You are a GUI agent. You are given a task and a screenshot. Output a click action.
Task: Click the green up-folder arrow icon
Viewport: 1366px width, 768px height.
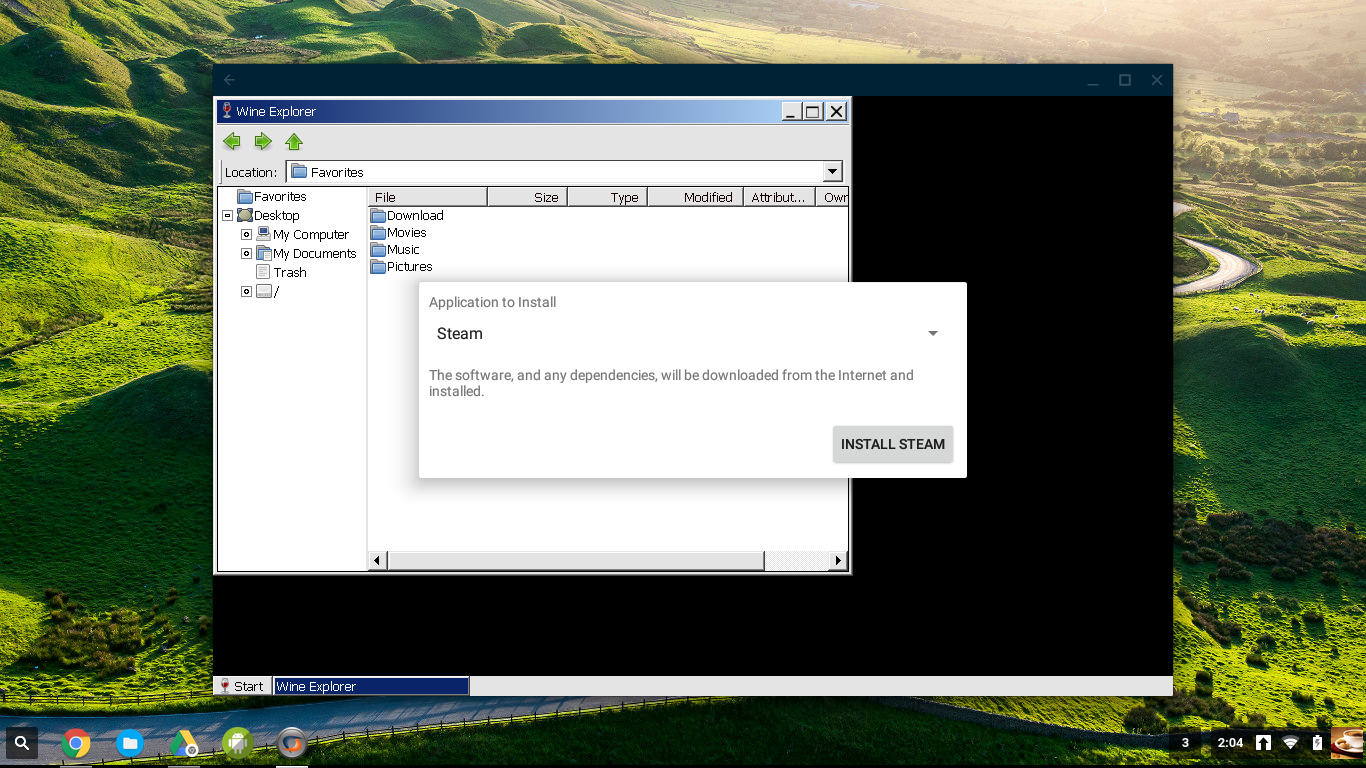click(x=294, y=141)
